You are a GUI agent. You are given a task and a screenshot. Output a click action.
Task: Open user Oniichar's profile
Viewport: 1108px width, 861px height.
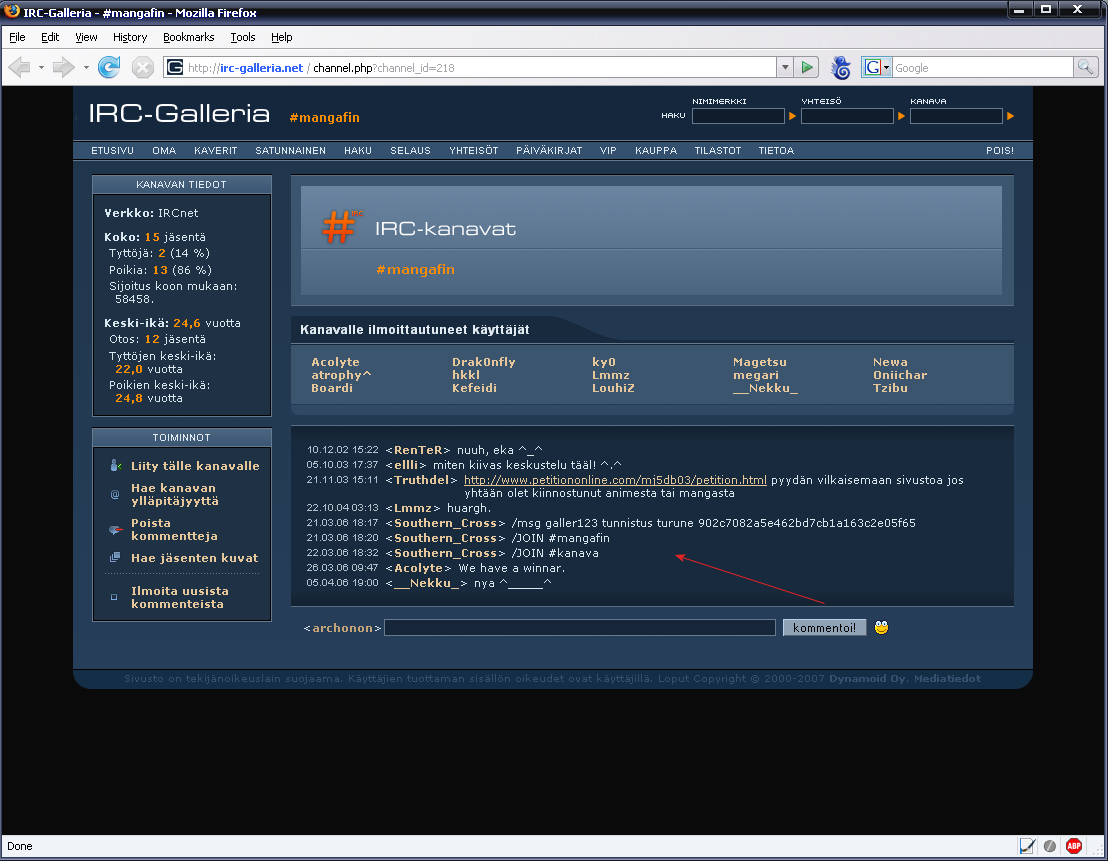coord(900,375)
